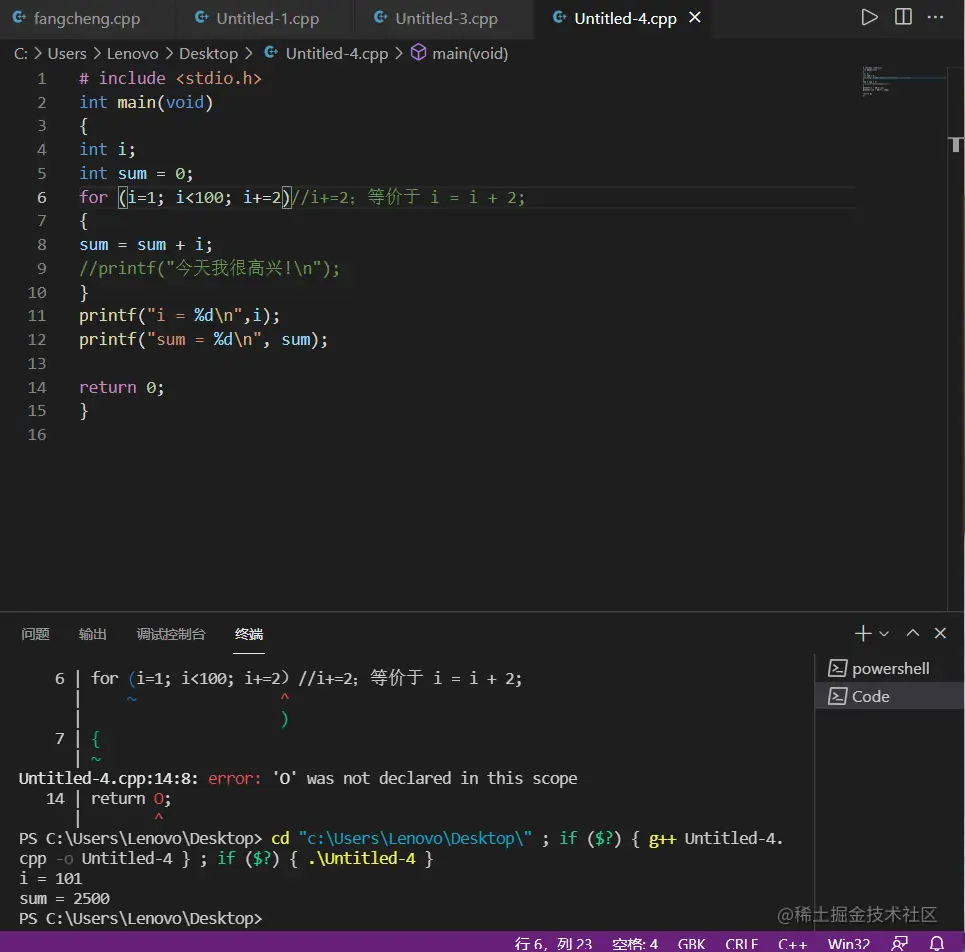This screenshot has width=965, height=952.
Task: Click the 'sum = 2500' terminal output
Action: 64,898
